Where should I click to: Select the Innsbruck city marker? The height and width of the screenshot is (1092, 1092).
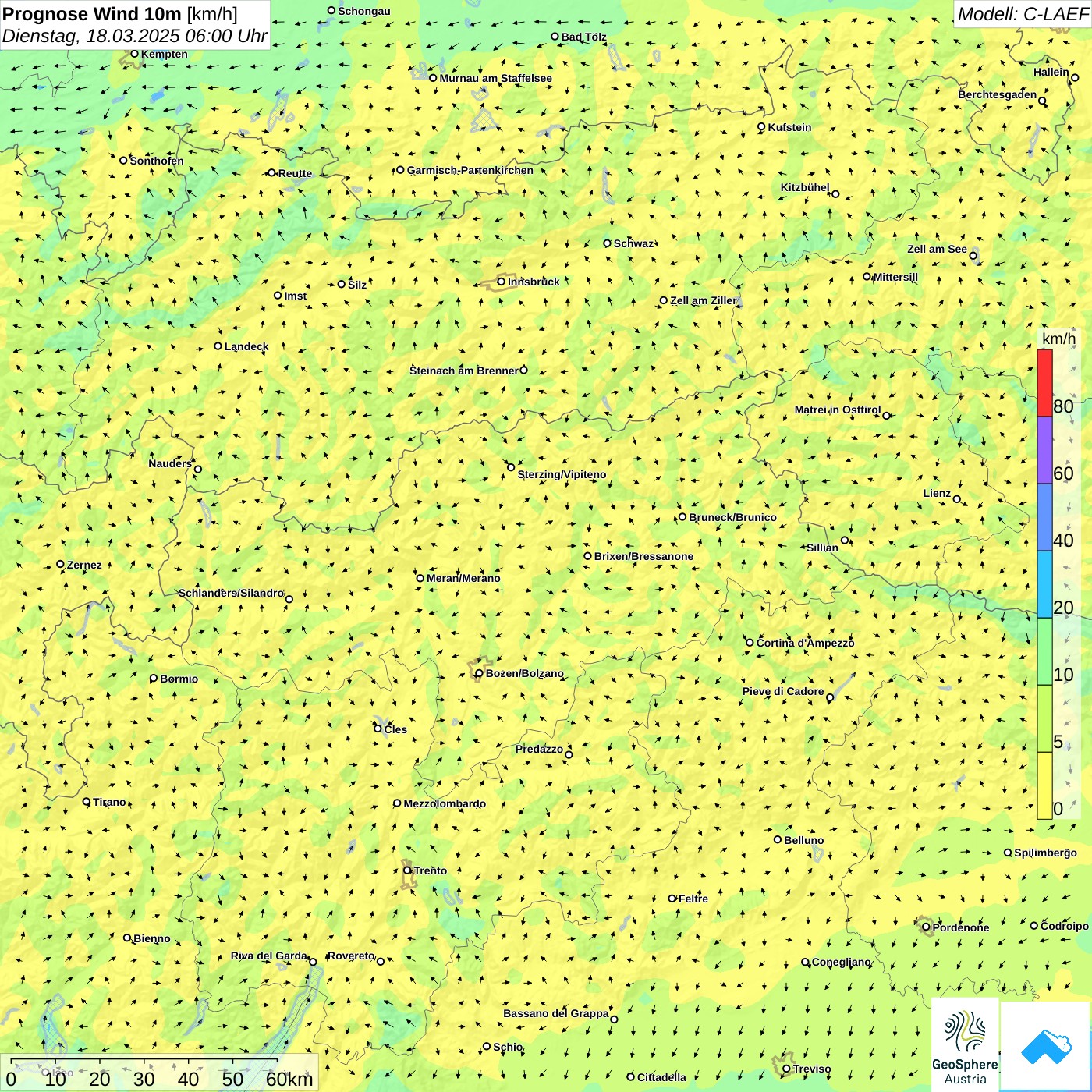point(502,282)
